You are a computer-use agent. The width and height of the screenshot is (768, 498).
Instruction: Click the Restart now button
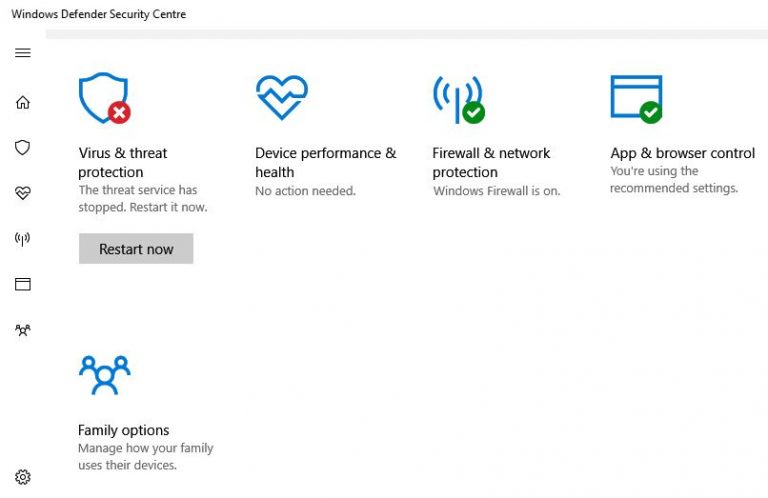click(x=136, y=249)
